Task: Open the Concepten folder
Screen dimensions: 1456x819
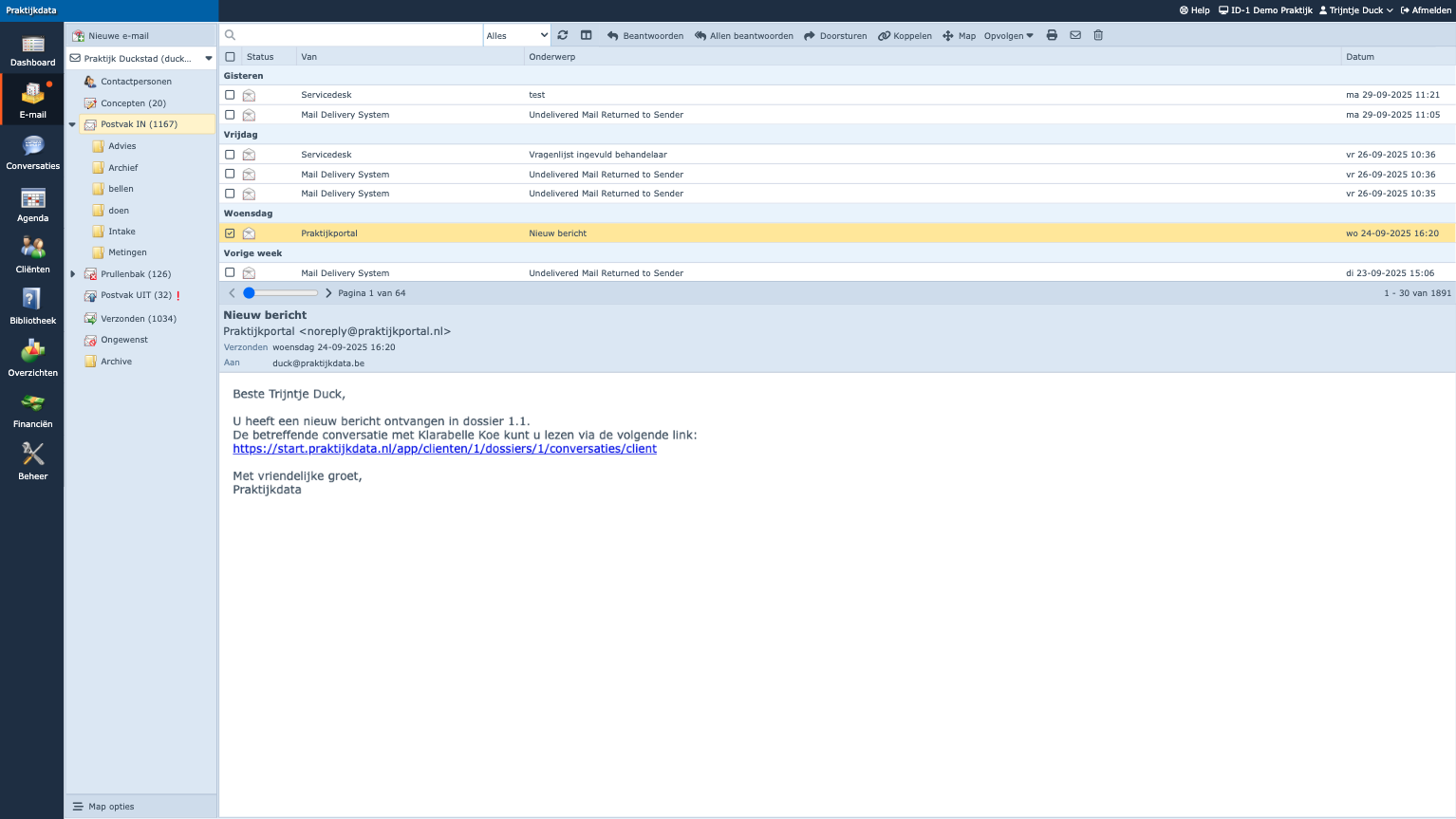Action: tap(133, 103)
